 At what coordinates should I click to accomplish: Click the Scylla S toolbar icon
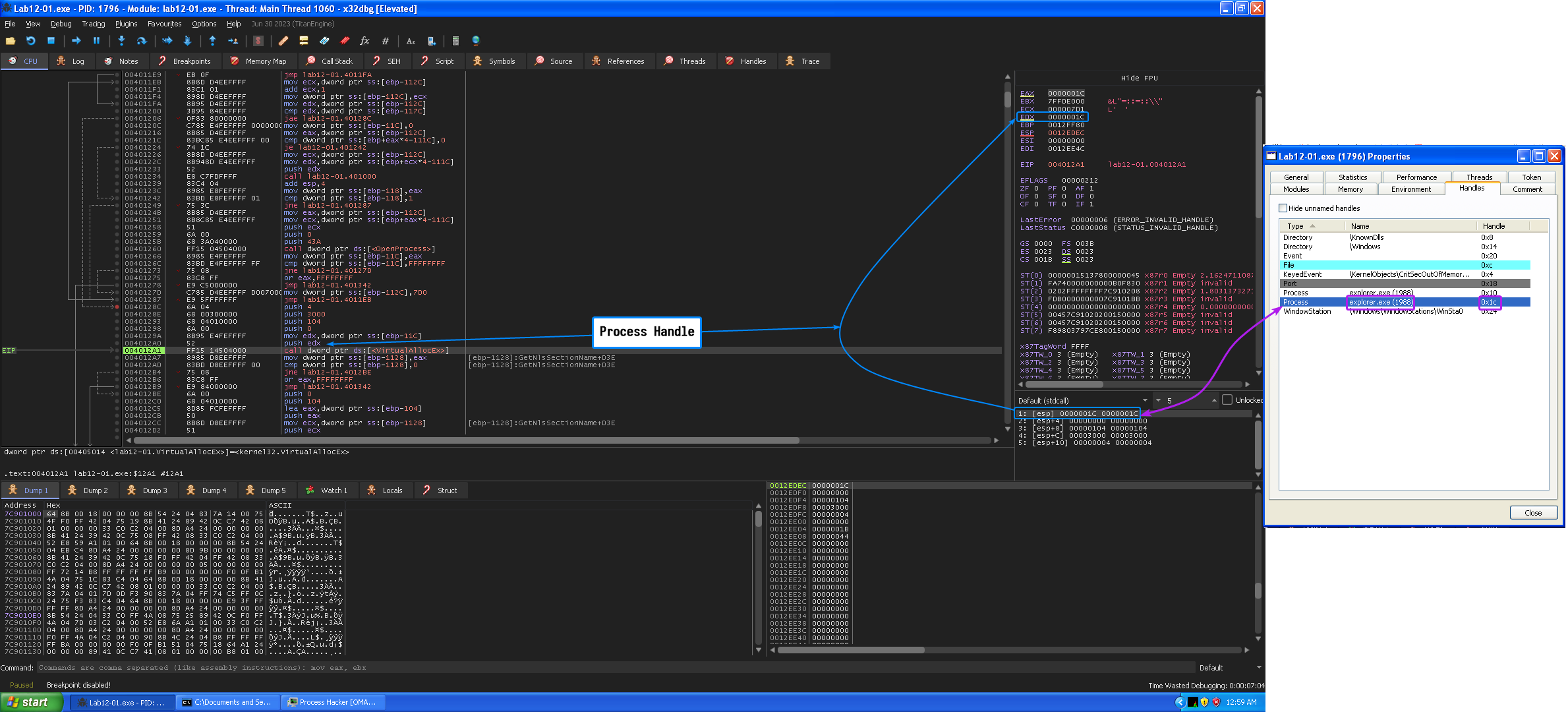(x=258, y=41)
